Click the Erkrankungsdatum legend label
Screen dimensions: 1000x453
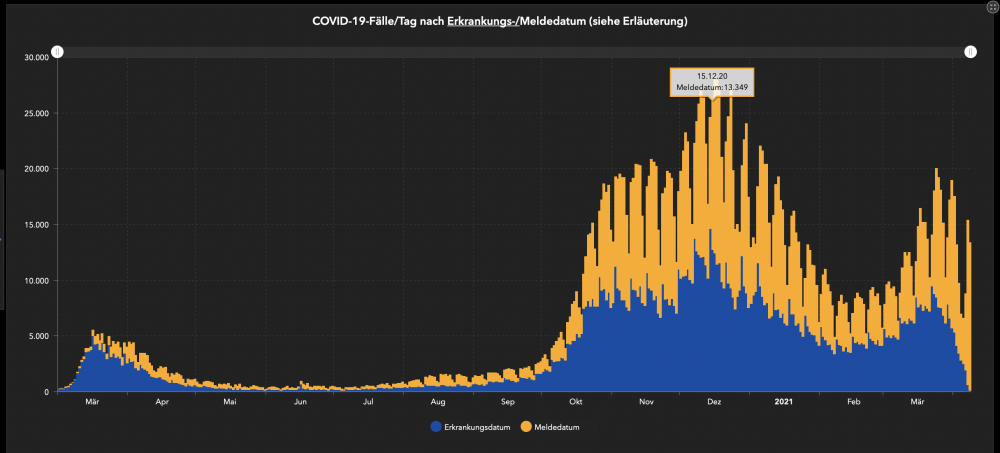(x=477, y=427)
